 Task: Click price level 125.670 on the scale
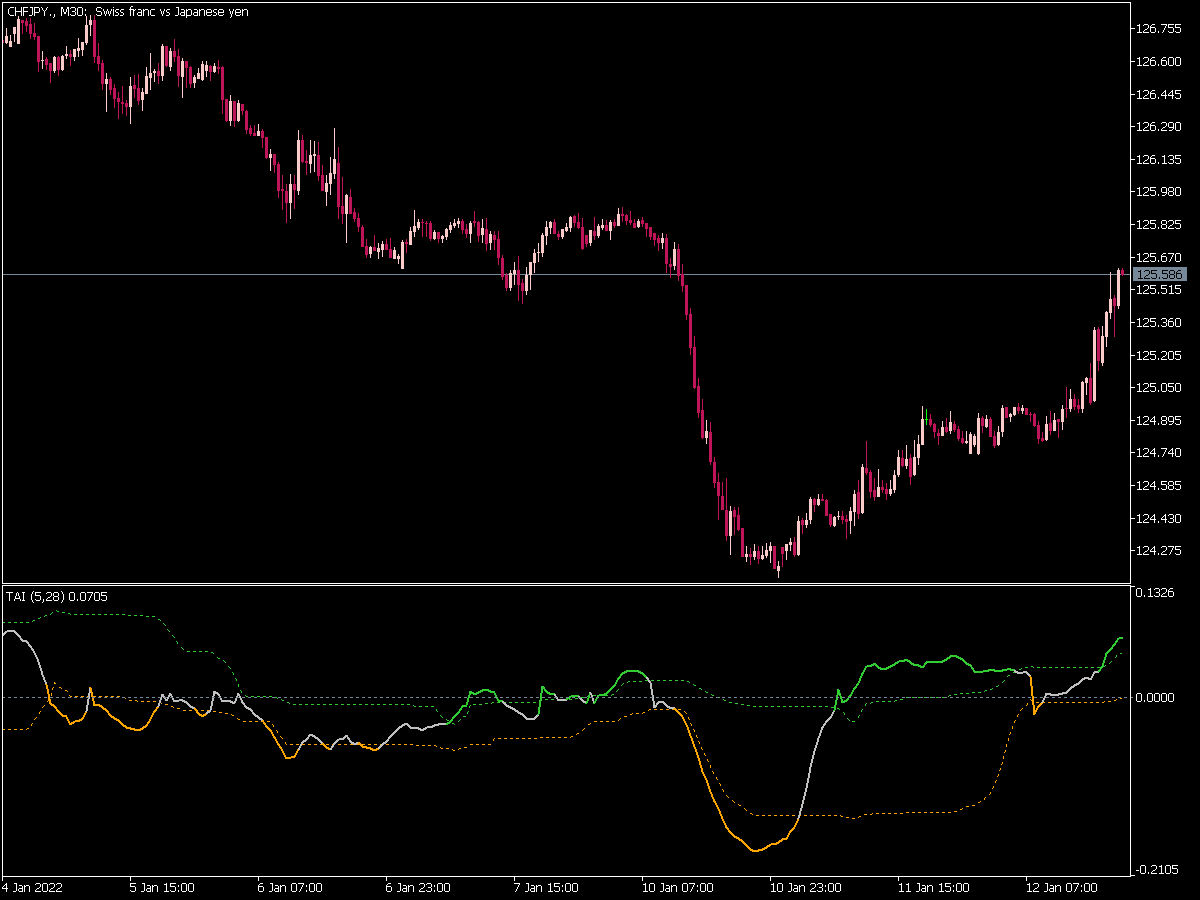tap(1160, 258)
